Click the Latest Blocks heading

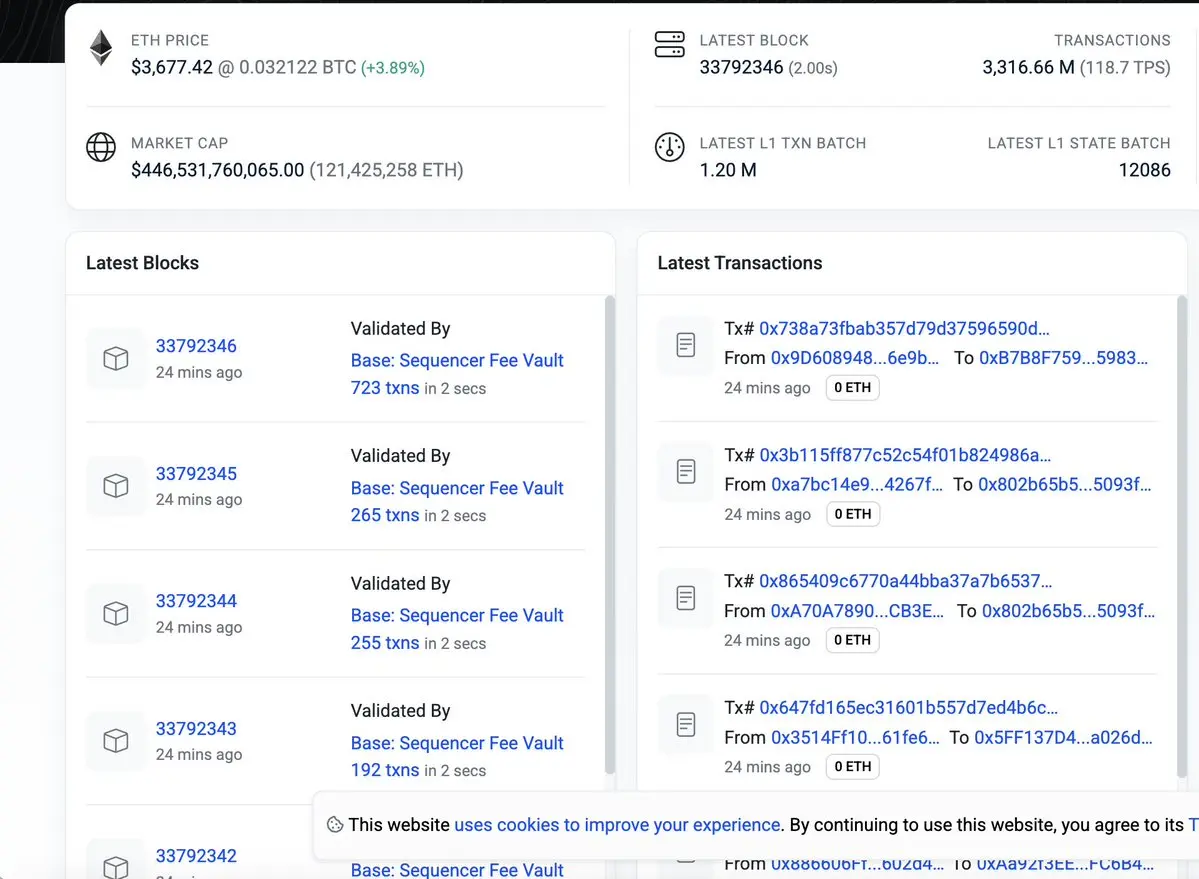point(142,263)
